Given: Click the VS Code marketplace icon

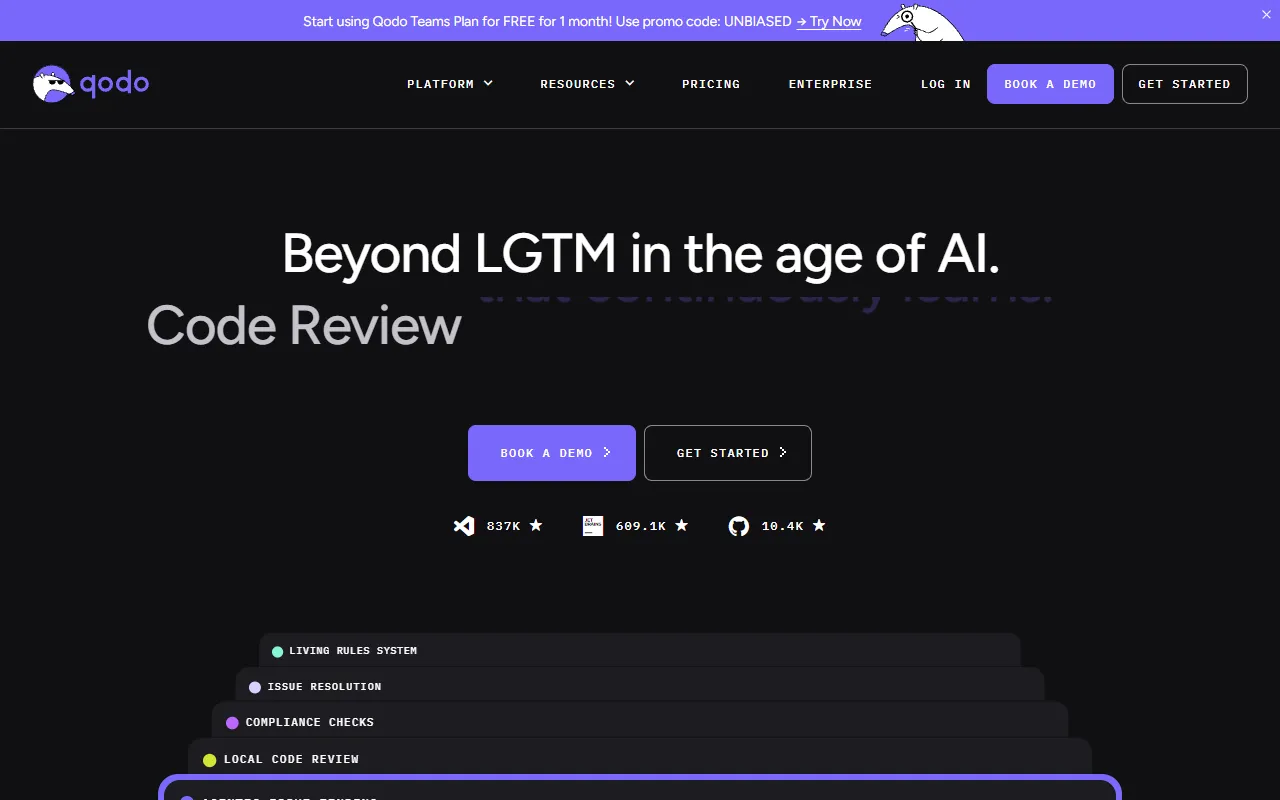Looking at the screenshot, I should (464, 526).
